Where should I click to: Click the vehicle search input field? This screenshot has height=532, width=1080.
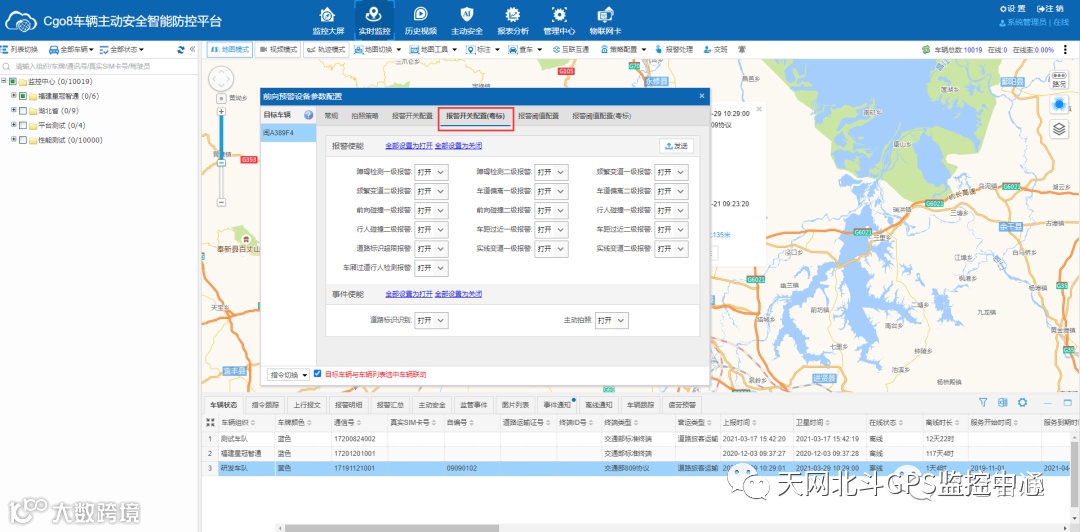pyautogui.click(x=100, y=67)
